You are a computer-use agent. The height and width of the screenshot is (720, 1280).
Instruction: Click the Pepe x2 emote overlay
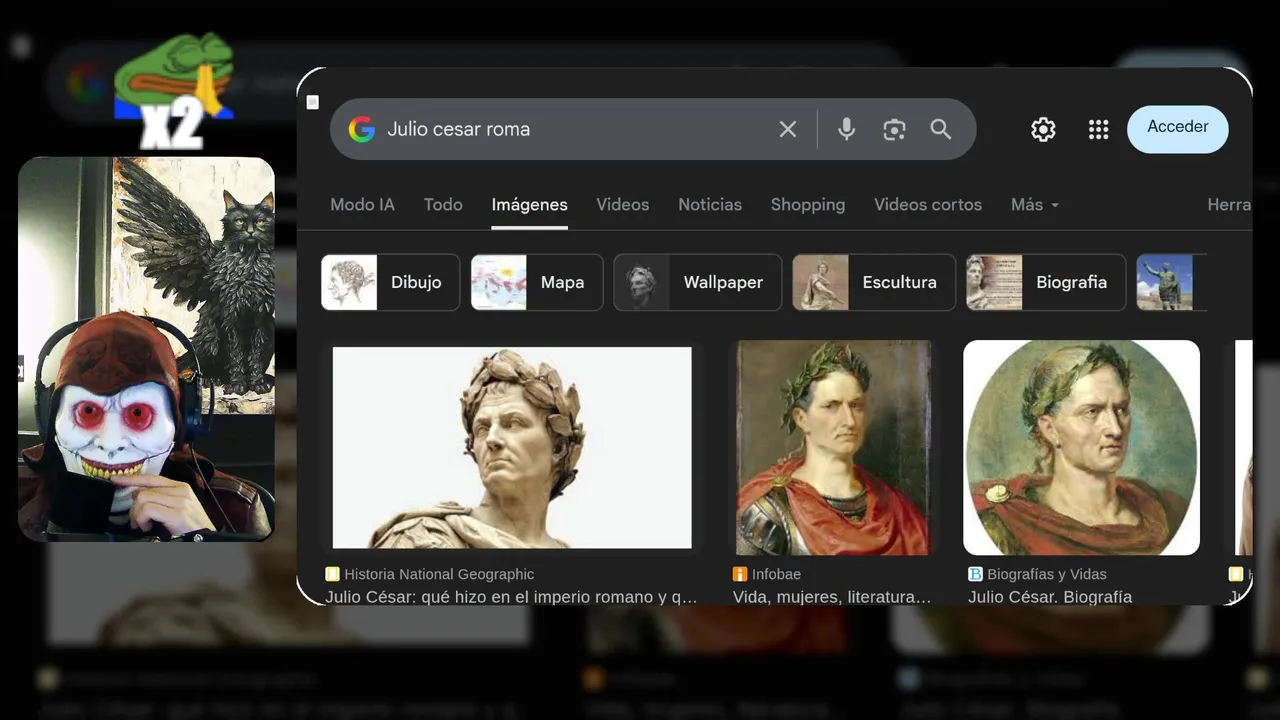point(173,91)
